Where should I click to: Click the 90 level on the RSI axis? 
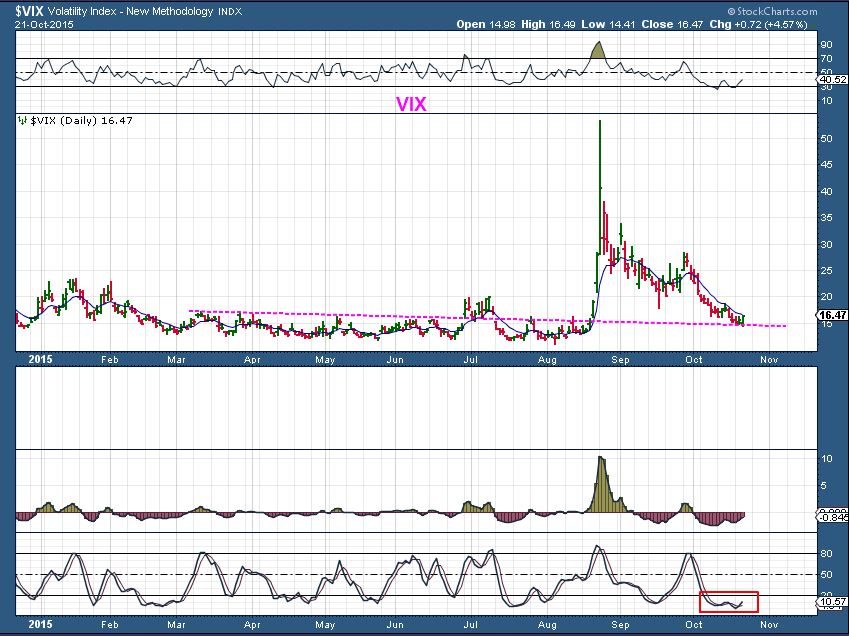point(826,44)
